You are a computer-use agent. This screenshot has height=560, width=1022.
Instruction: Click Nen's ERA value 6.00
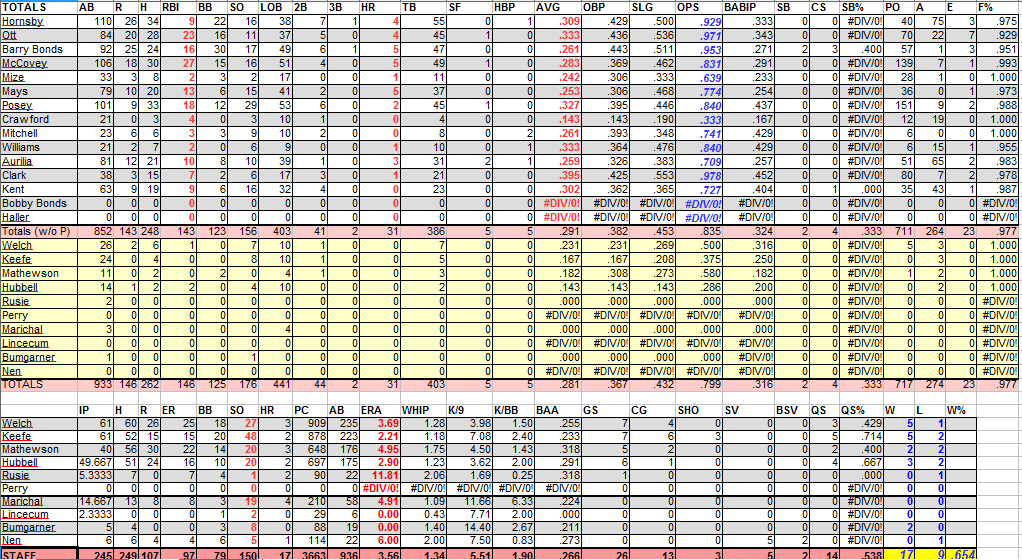pos(380,540)
